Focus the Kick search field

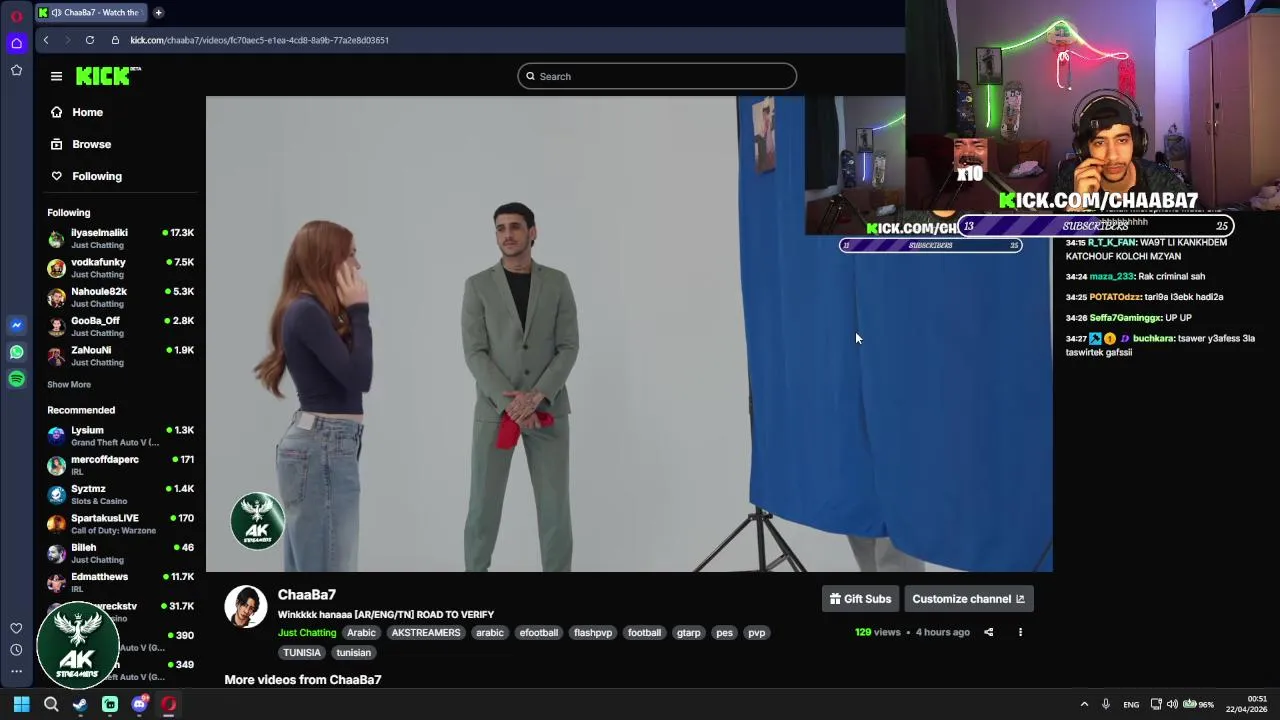tap(657, 76)
